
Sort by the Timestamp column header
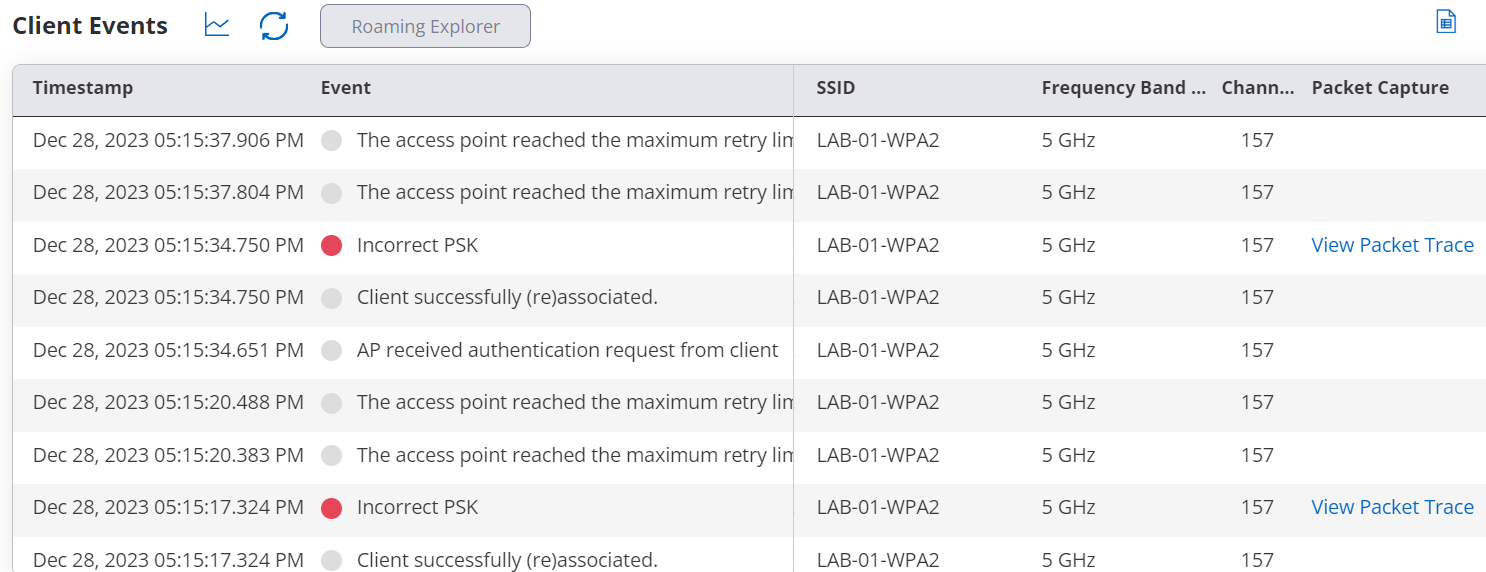tap(83, 88)
